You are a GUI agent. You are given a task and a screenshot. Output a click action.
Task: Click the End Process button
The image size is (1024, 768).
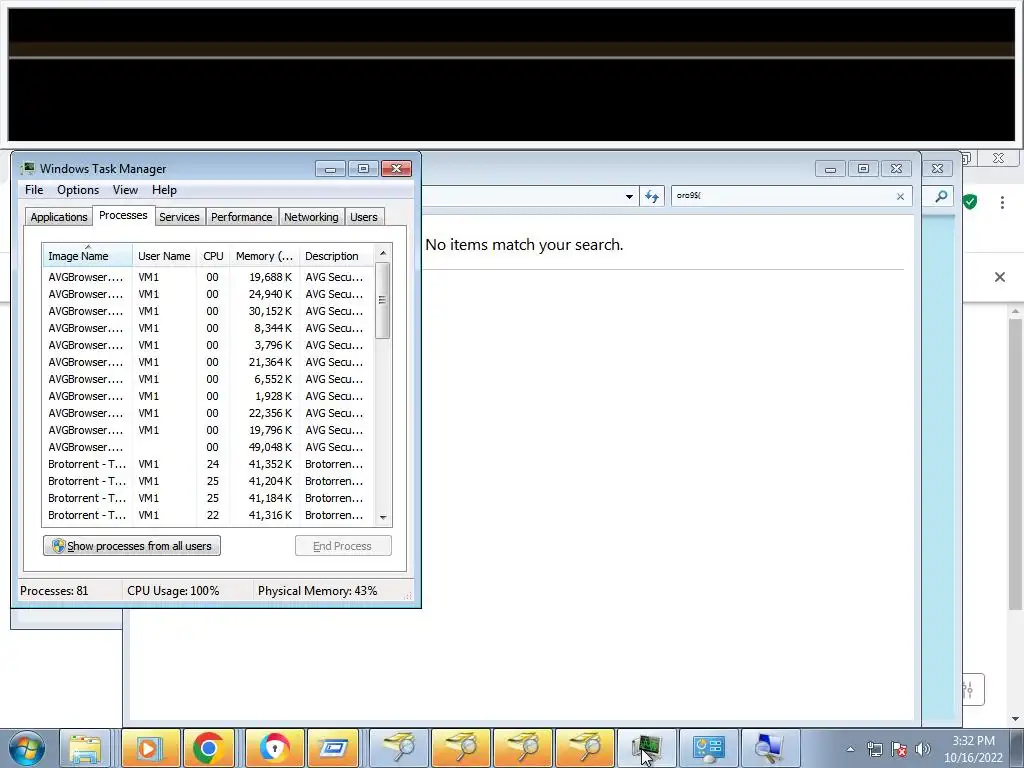(x=344, y=546)
